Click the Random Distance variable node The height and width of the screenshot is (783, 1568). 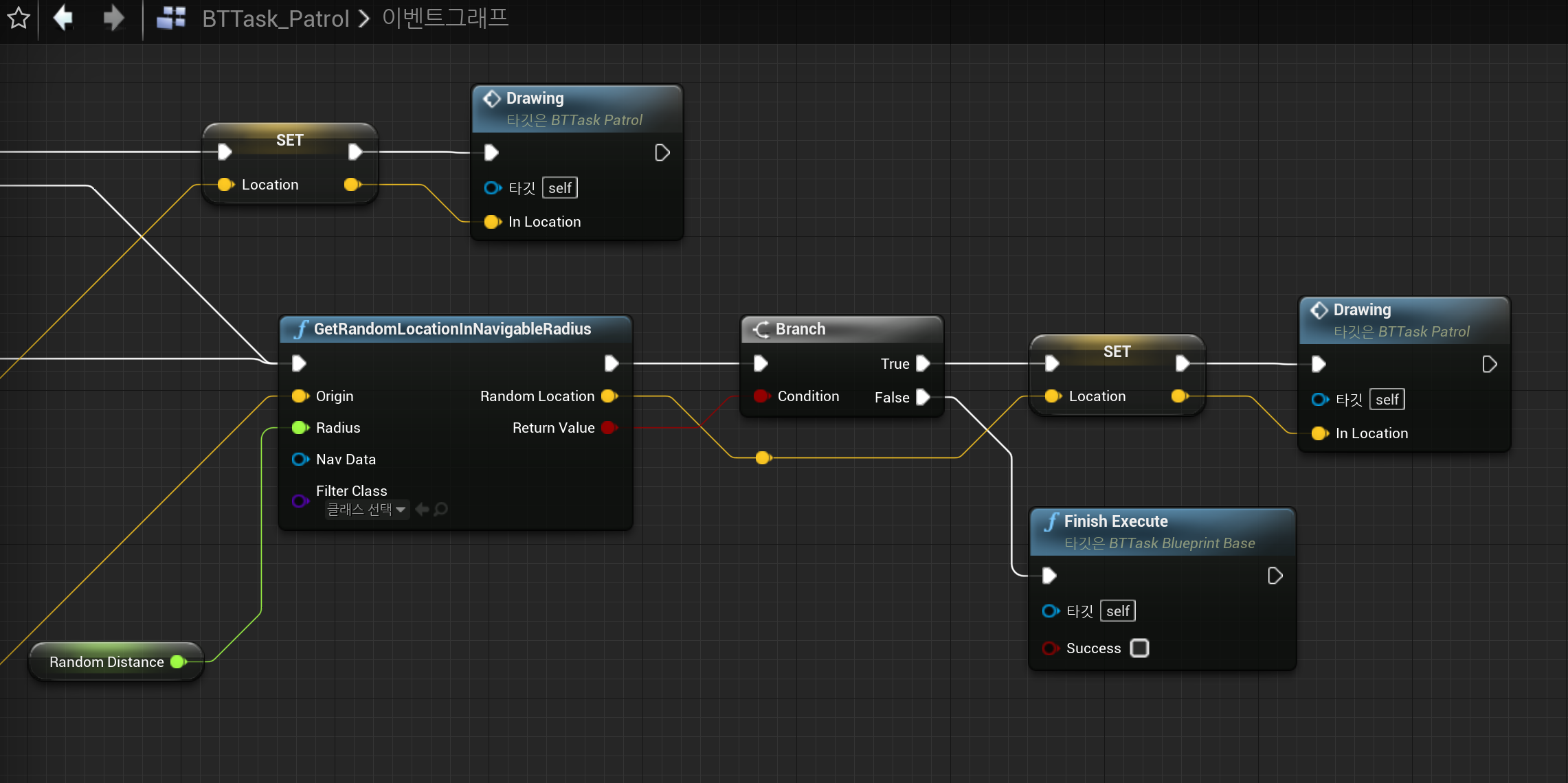(x=107, y=662)
